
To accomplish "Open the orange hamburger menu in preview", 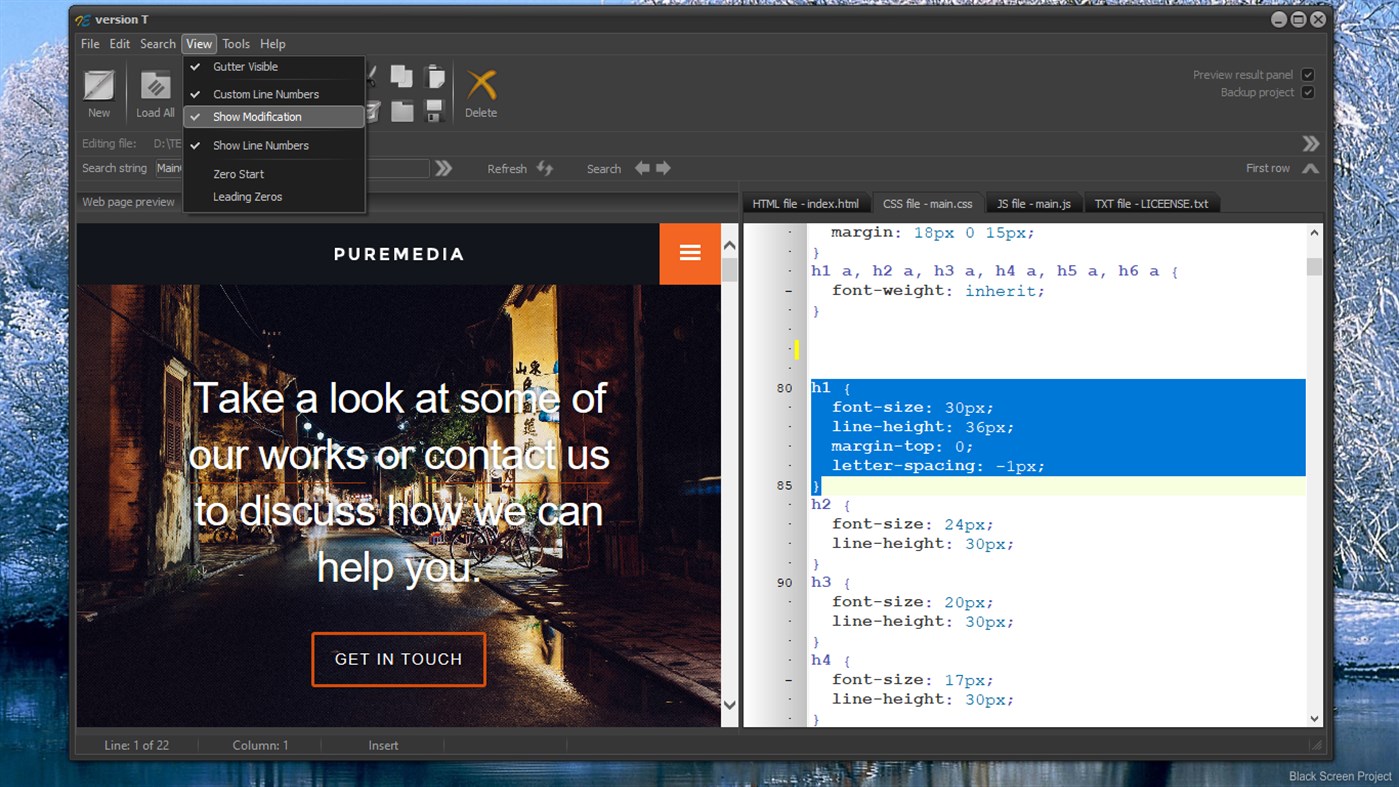I will coord(690,253).
